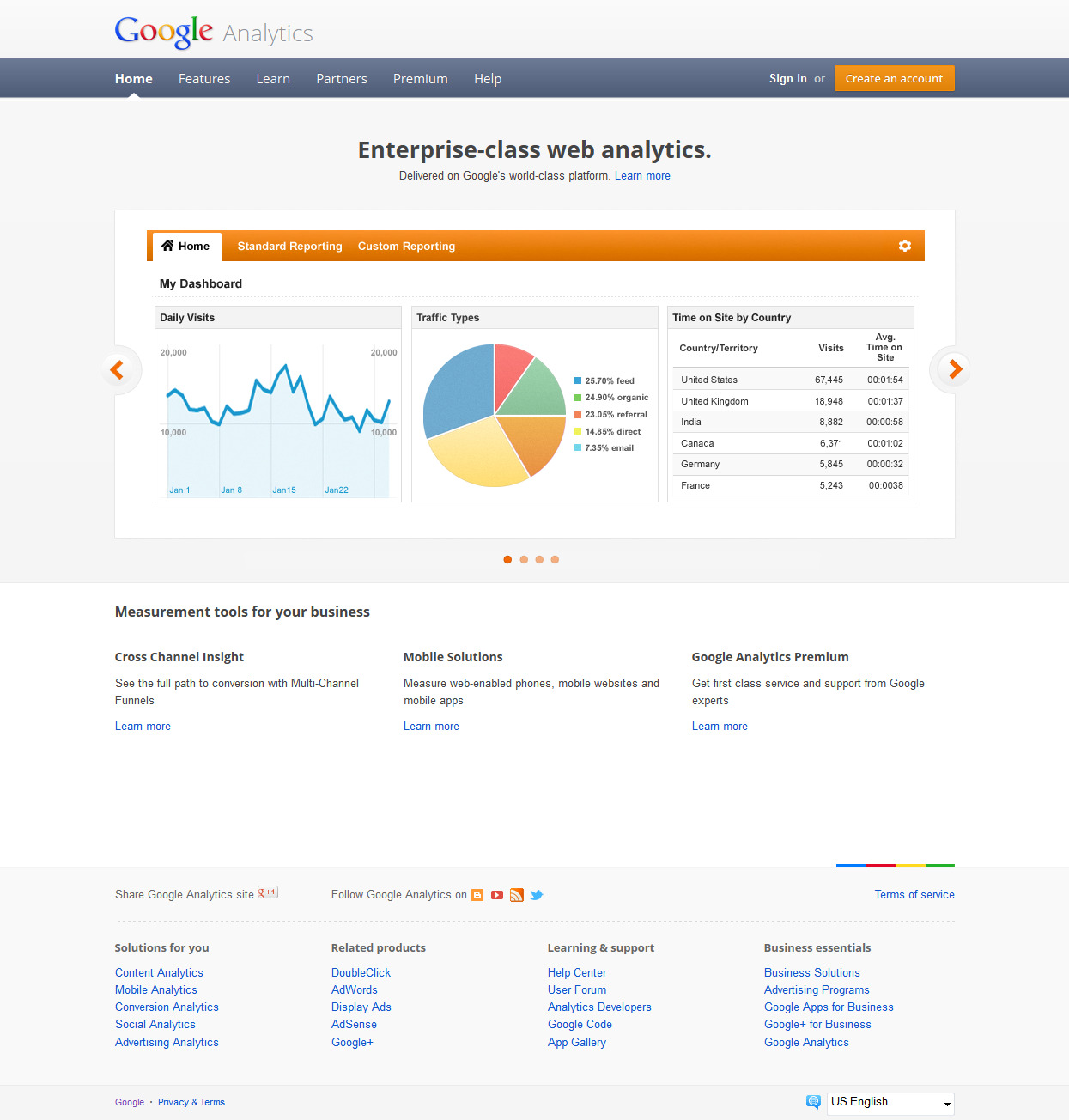The width and height of the screenshot is (1069, 1120).
Task: Click the Google Analytics logo
Action: [x=214, y=32]
